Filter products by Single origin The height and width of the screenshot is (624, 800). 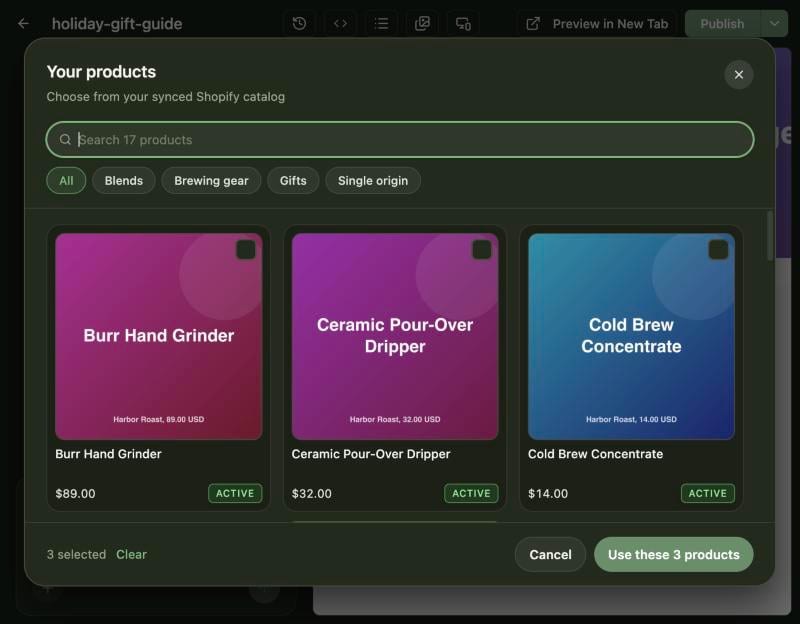pyautogui.click(x=373, y=181)
